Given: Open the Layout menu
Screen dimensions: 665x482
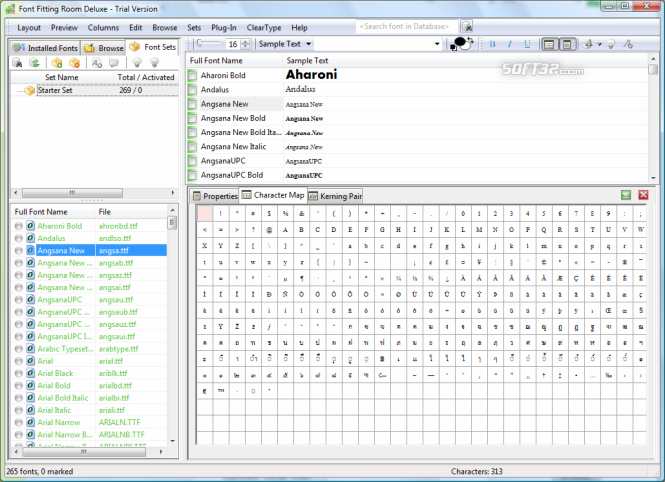Looking at the screenshot, I should 29,28.
